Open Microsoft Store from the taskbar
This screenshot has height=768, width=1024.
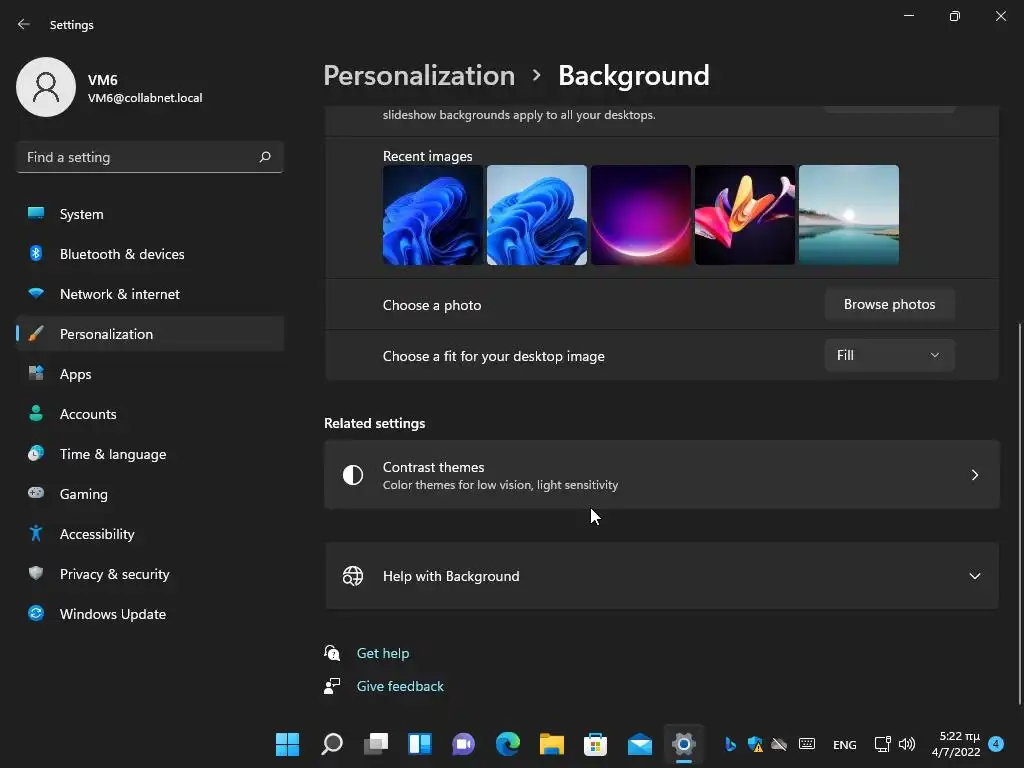pos(596,744)
